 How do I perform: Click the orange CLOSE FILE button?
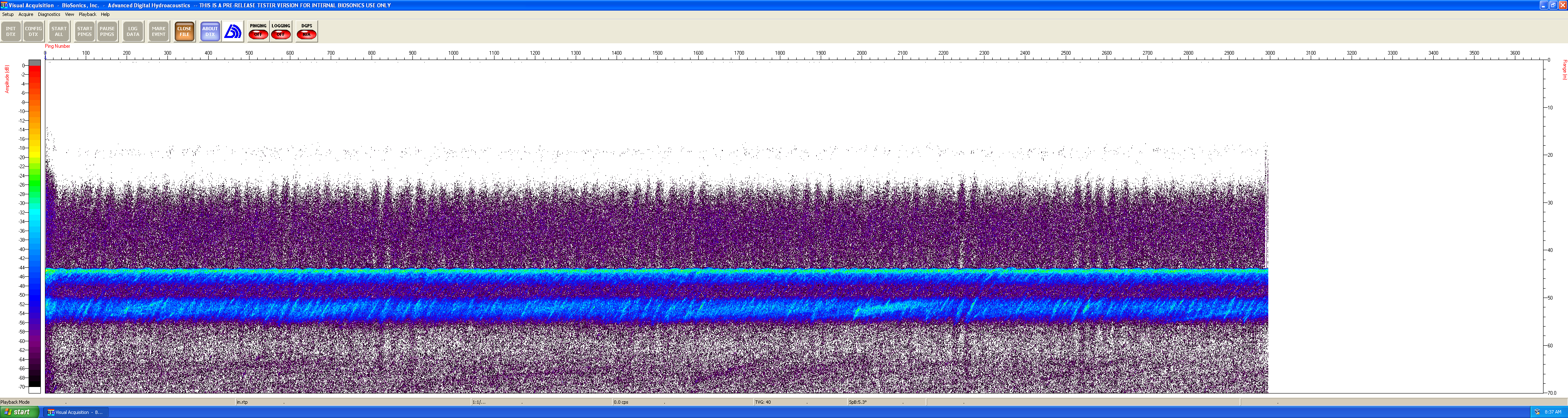point(185,32)
